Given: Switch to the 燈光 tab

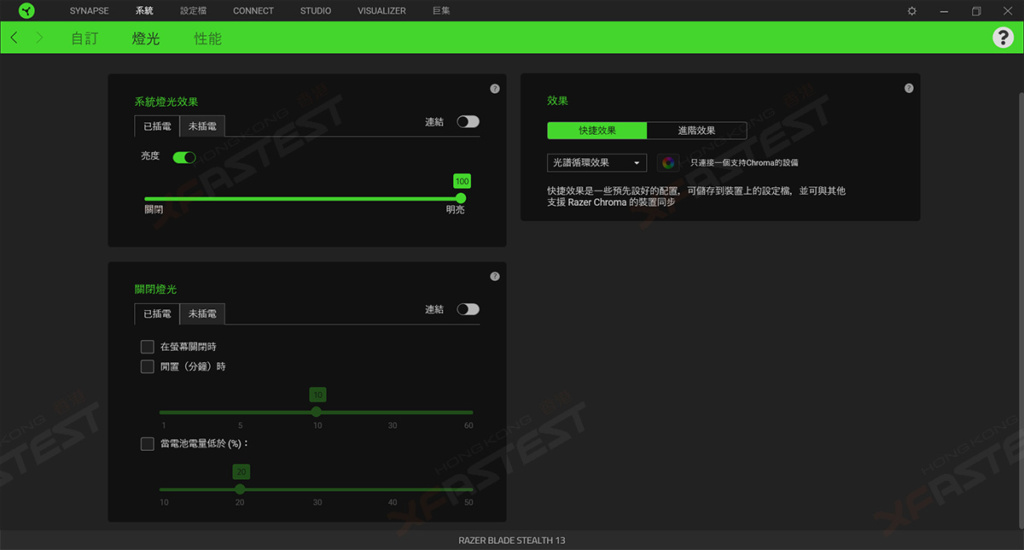Looking at the screenshot, I should (146, 39).
